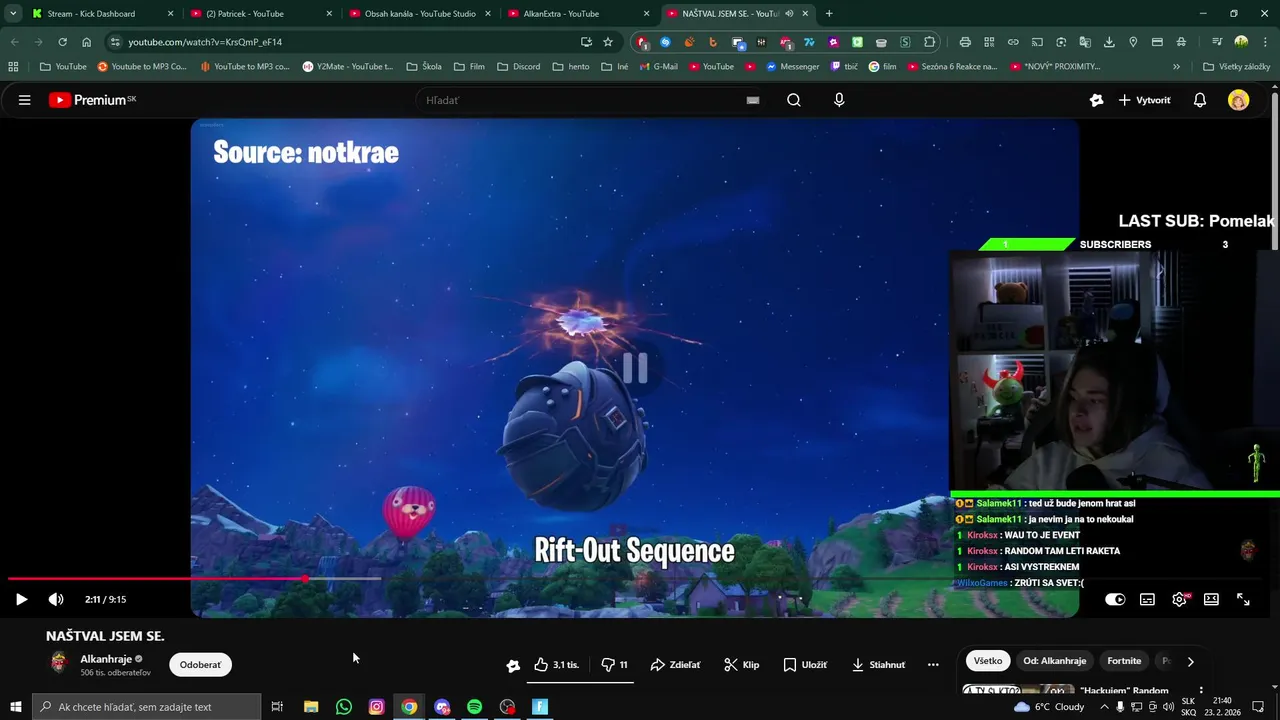Open the Extensions puzzle icon

[x=929, y=42]
